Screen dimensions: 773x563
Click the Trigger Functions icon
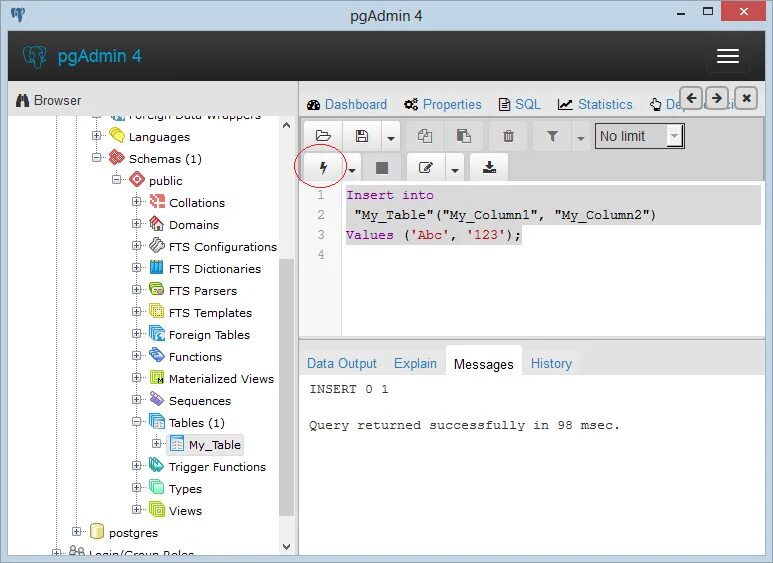[x=156, y=465]
